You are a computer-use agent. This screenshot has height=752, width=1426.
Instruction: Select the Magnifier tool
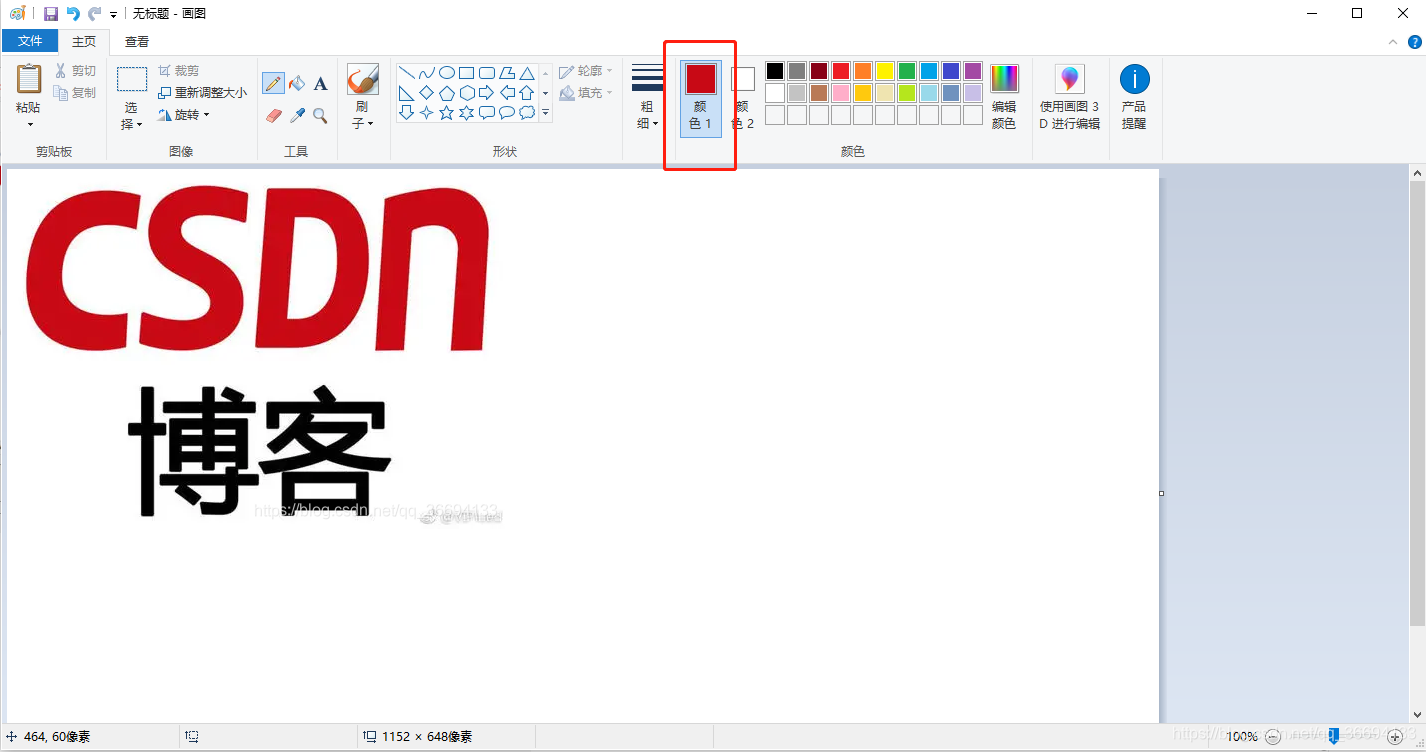pos(320,116)
